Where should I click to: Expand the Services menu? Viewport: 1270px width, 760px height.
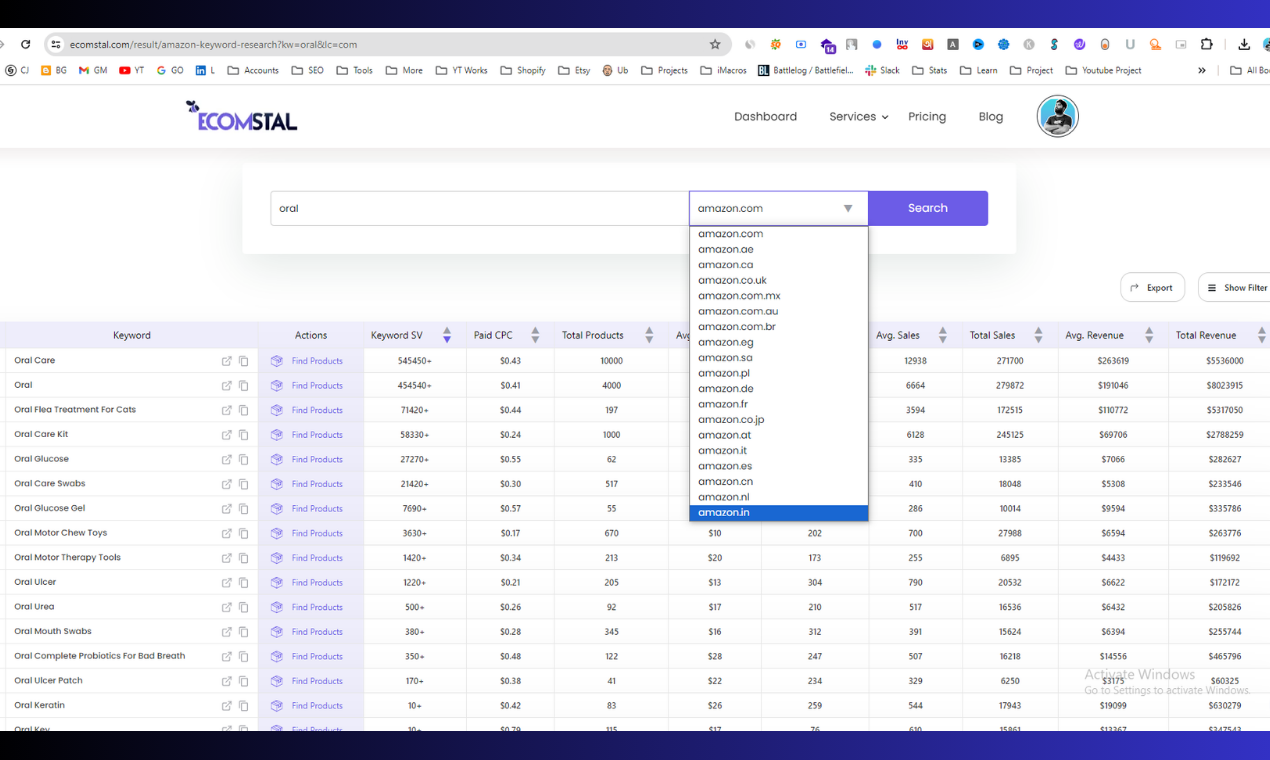(858, 117)
